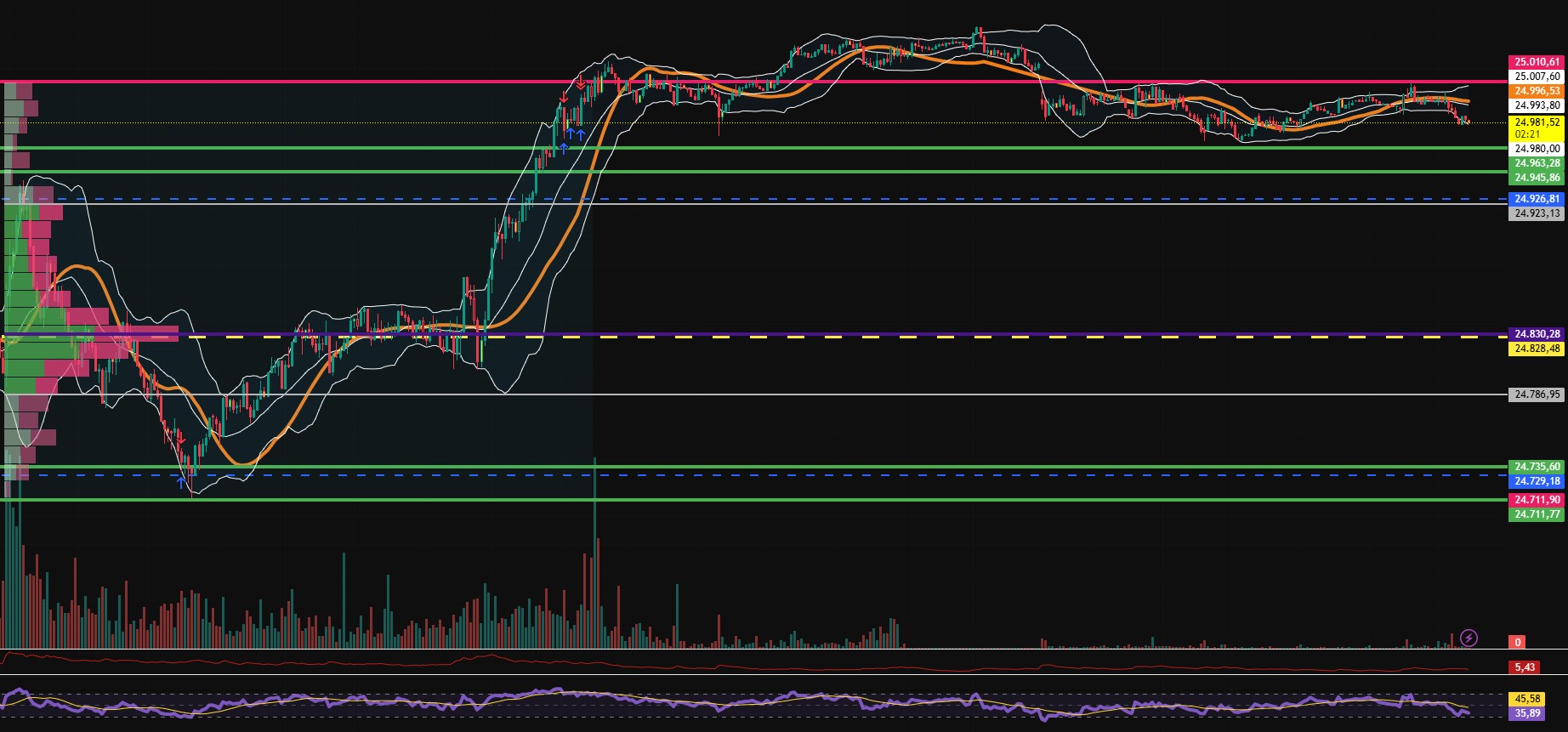This screenshot has height=732, width=1568.
Task: Select the purple 35,89 oscillator value label
Action: (1527, 713)
